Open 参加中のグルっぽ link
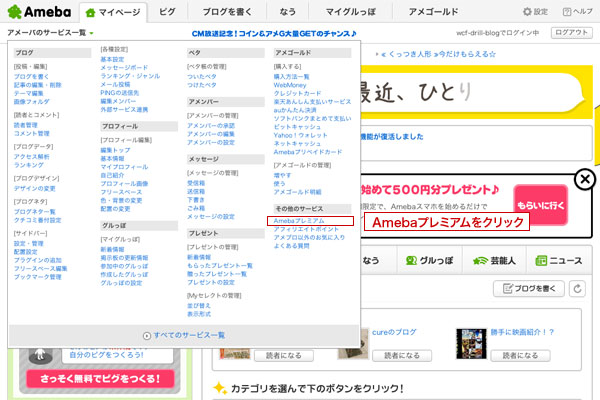The width and height of the screenshot is (600, 400). pos(124,266)
